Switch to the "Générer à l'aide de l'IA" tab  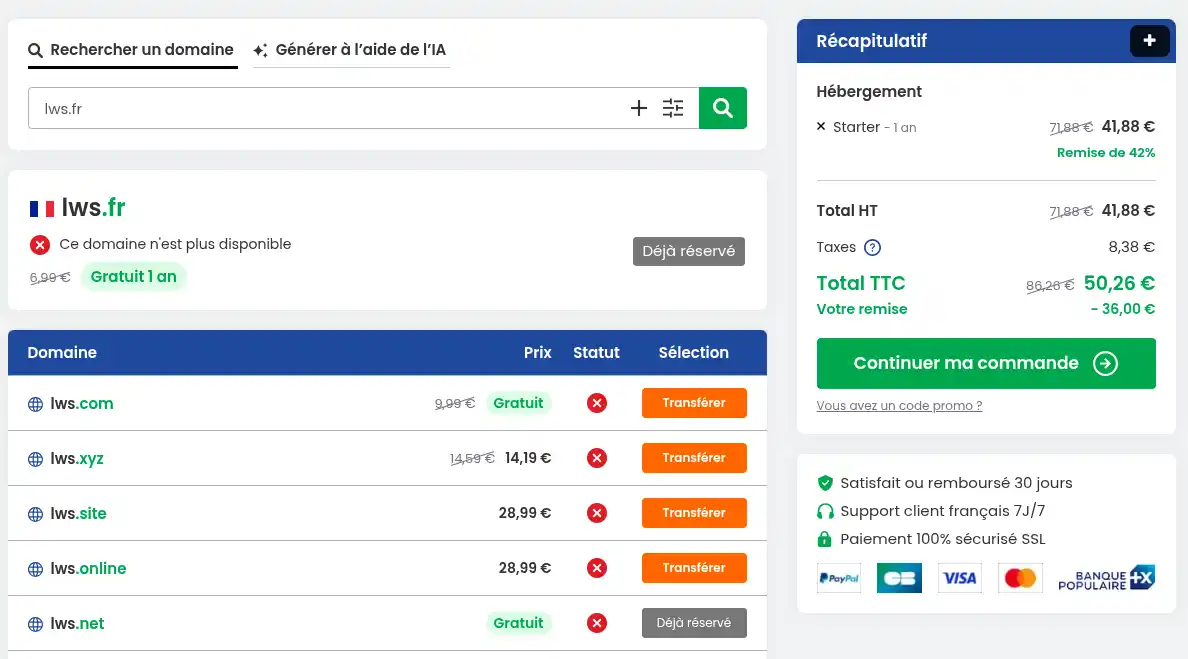(350, 49)
